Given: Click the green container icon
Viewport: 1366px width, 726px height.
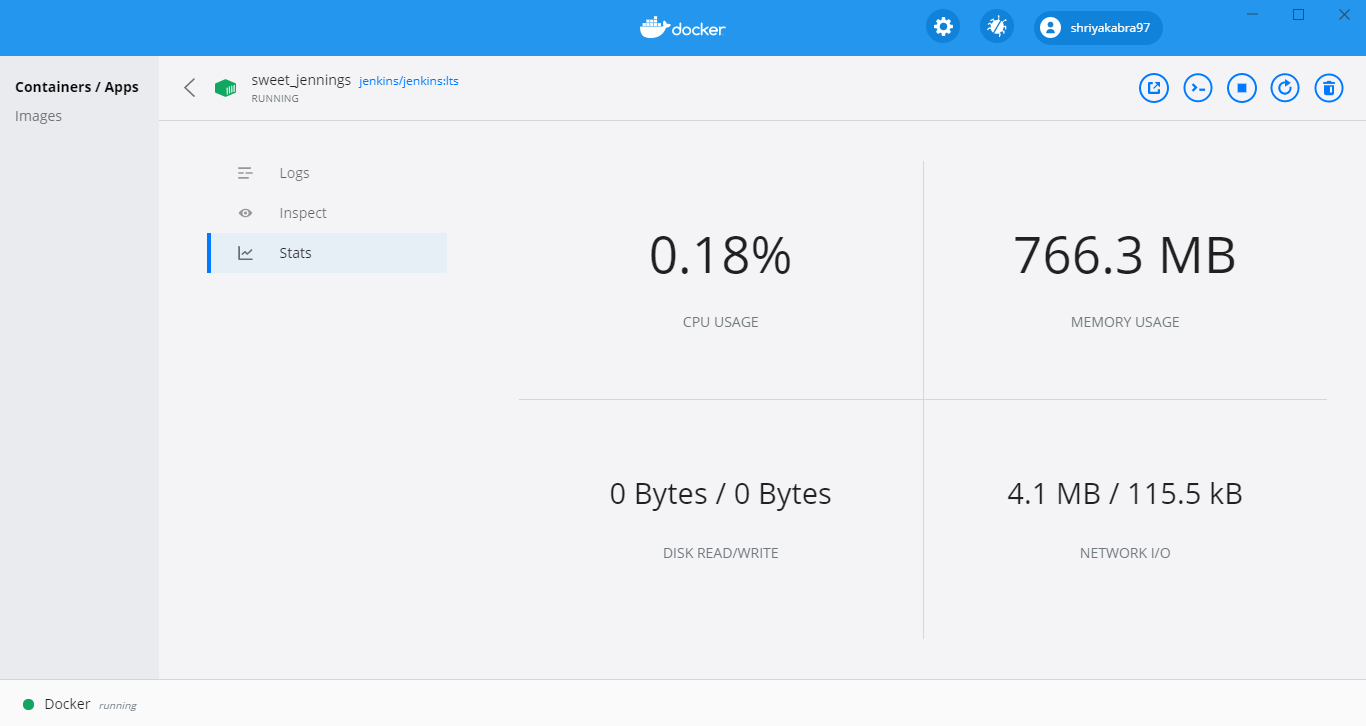Looking at the screenshot, I should 225,88.
